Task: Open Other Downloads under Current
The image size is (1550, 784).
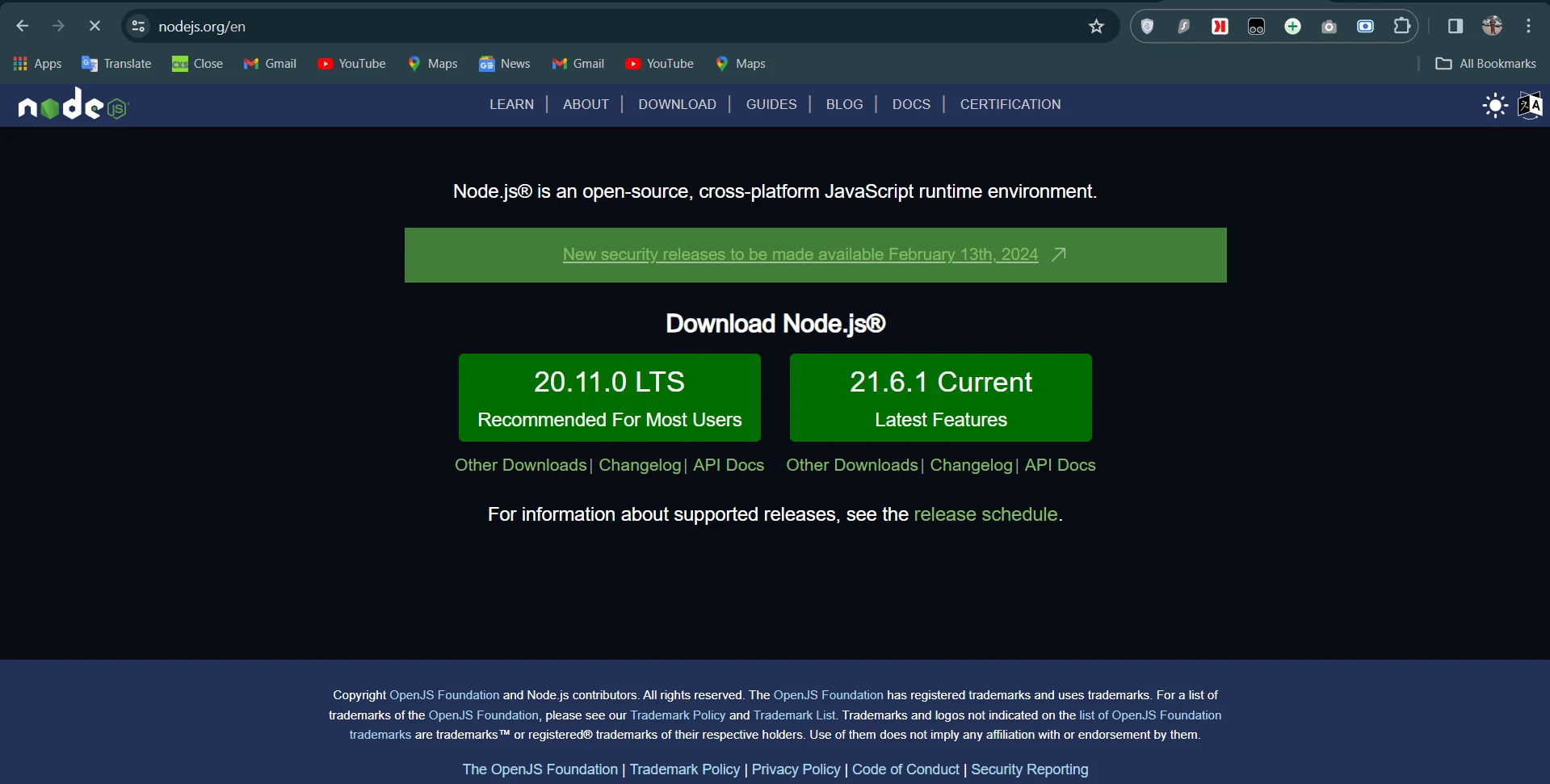Action: pos(852,465)
